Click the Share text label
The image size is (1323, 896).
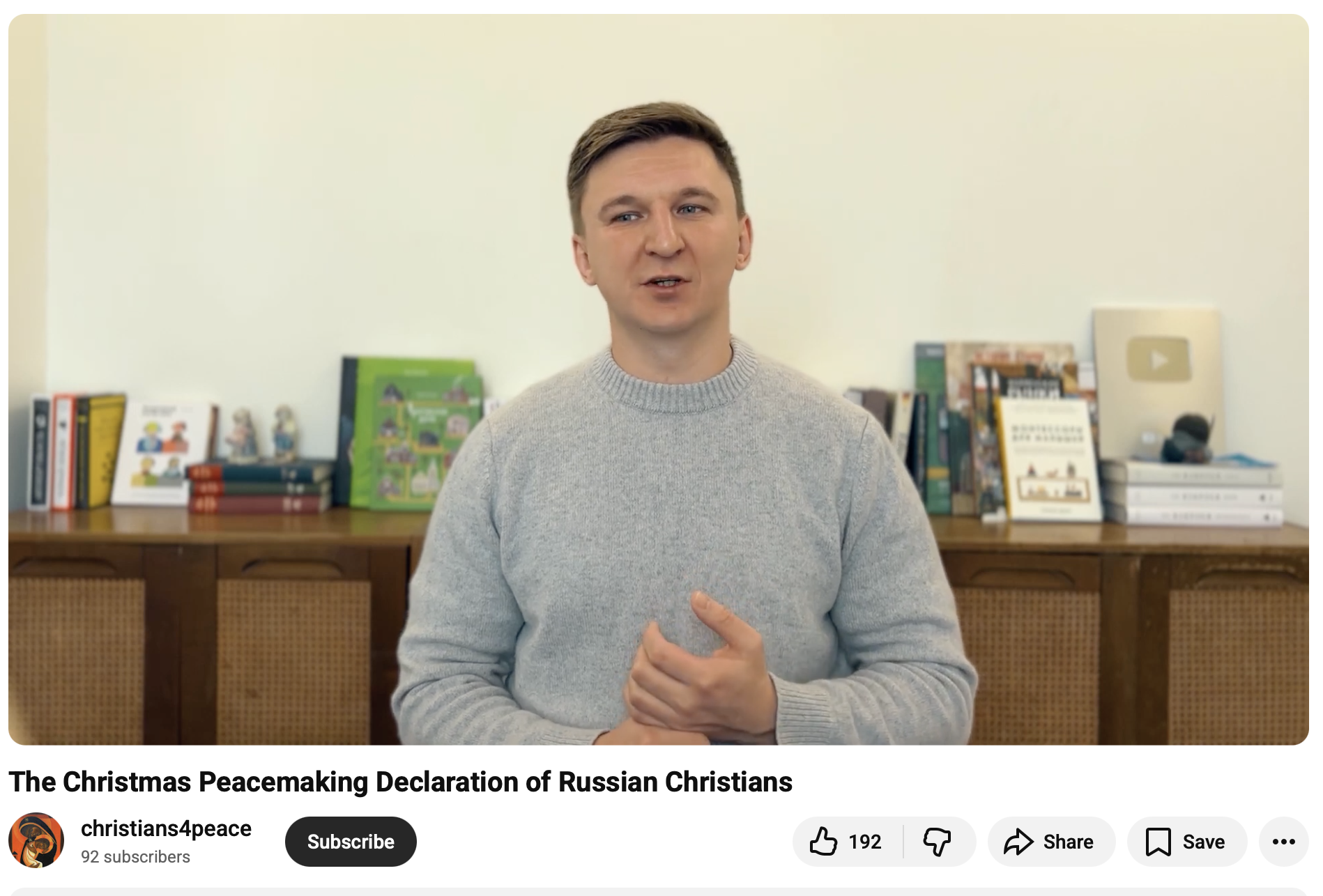click(x=1068, y=842)
